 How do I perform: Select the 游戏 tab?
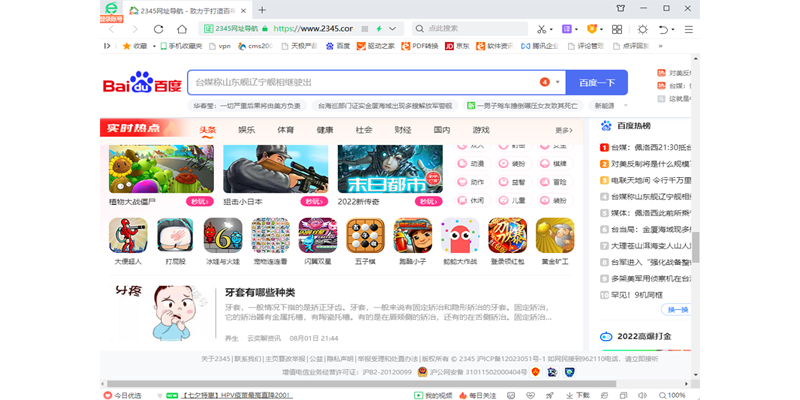(481, 130)
